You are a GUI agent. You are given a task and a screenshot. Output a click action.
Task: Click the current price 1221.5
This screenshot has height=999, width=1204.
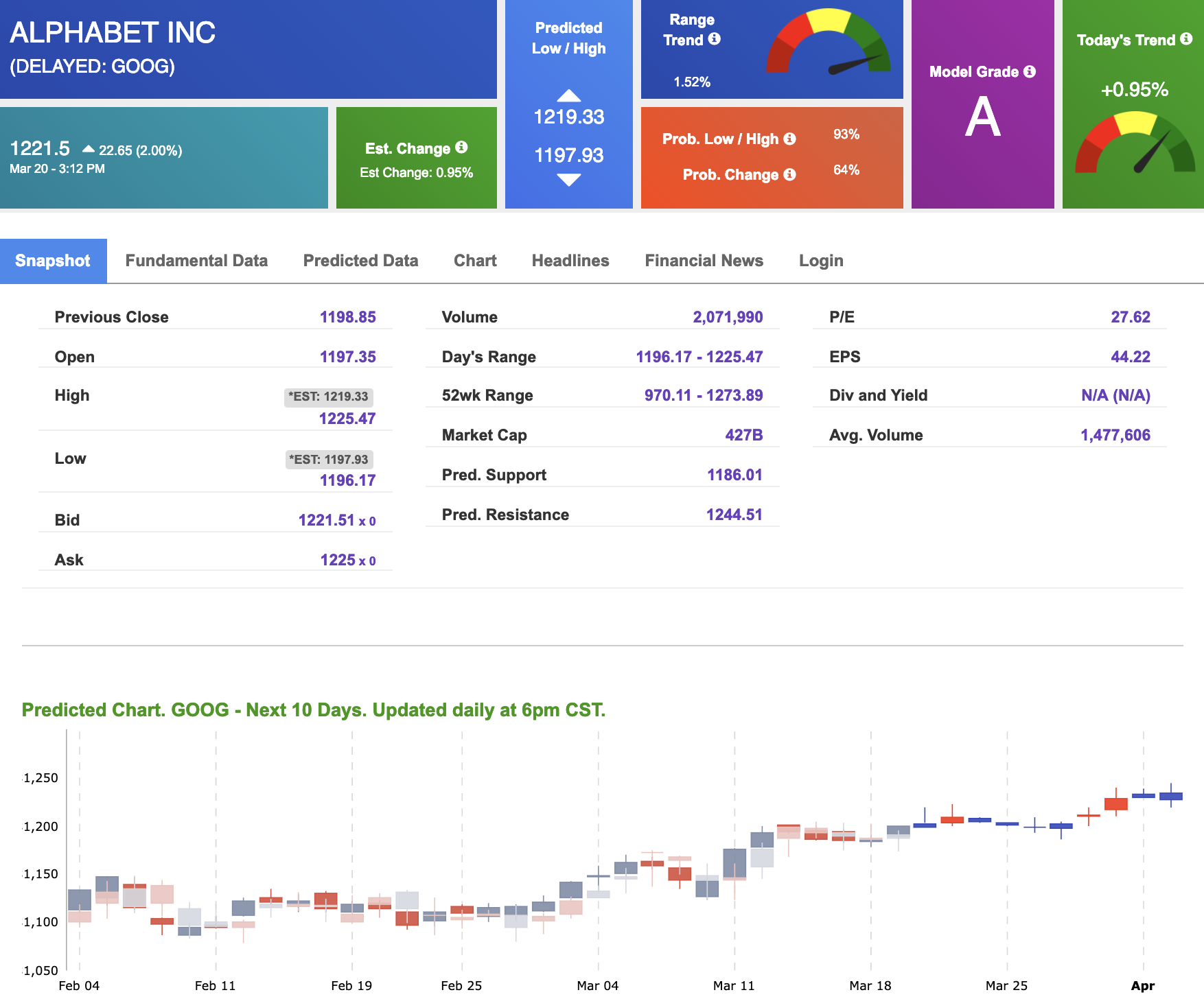[40, 148]
